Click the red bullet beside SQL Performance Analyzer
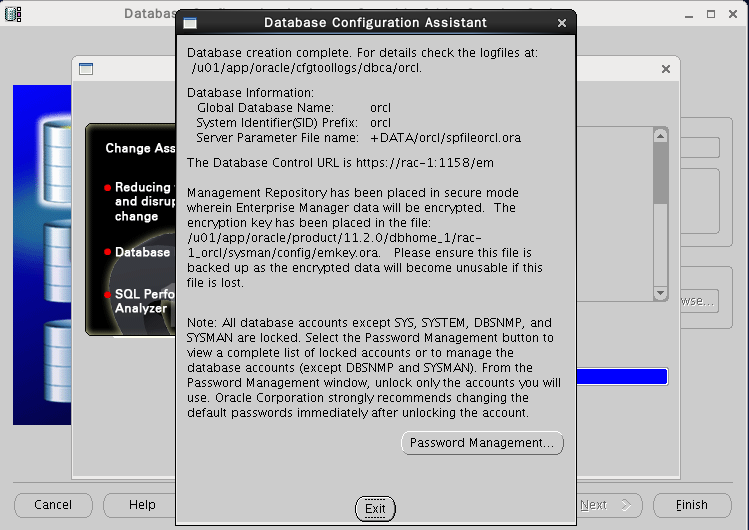This screenshot has width=749, height=530. tap(107, 295)
